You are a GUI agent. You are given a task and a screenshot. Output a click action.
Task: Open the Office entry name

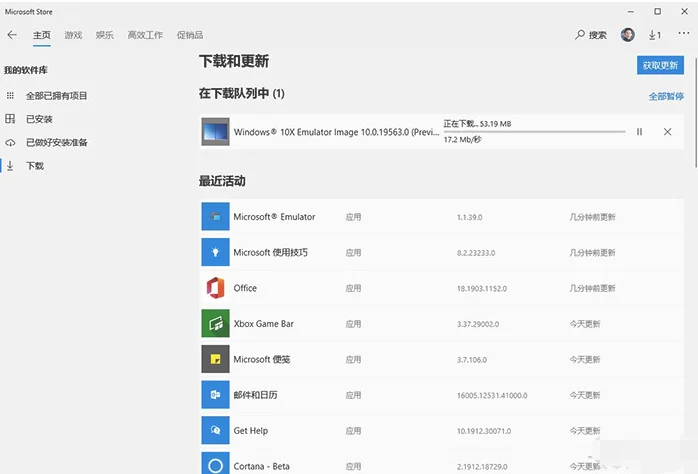click(245, 288)
